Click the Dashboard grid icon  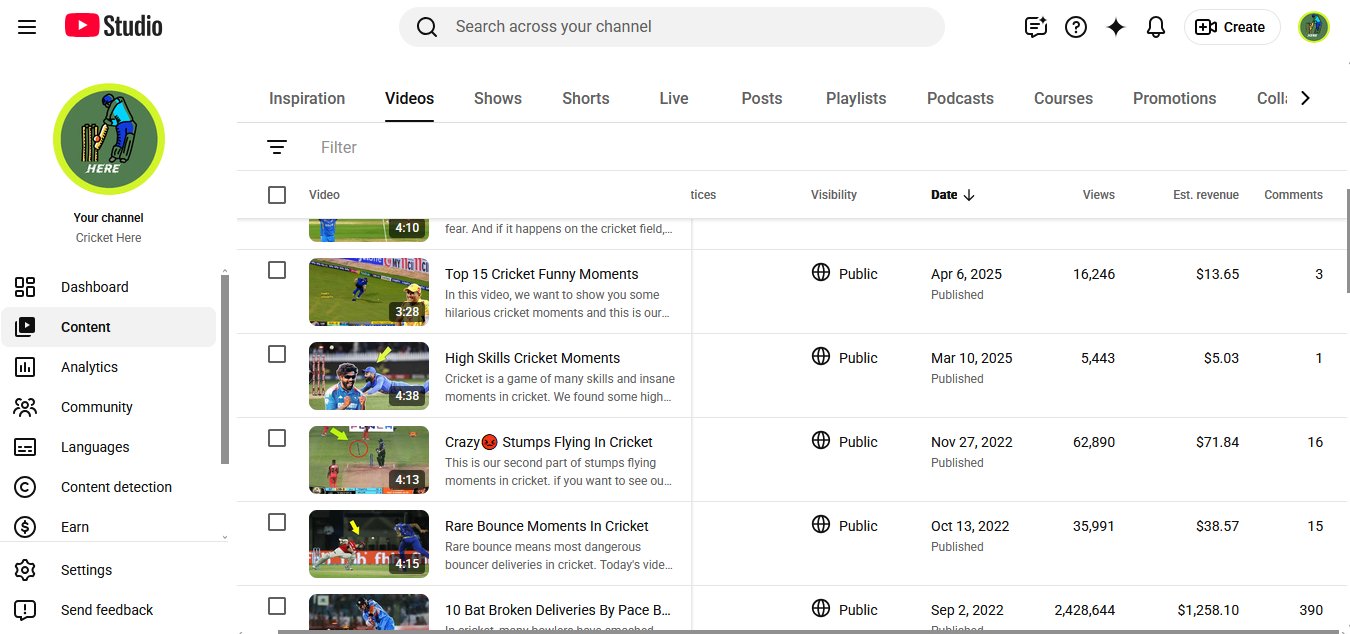coord(25,287)
